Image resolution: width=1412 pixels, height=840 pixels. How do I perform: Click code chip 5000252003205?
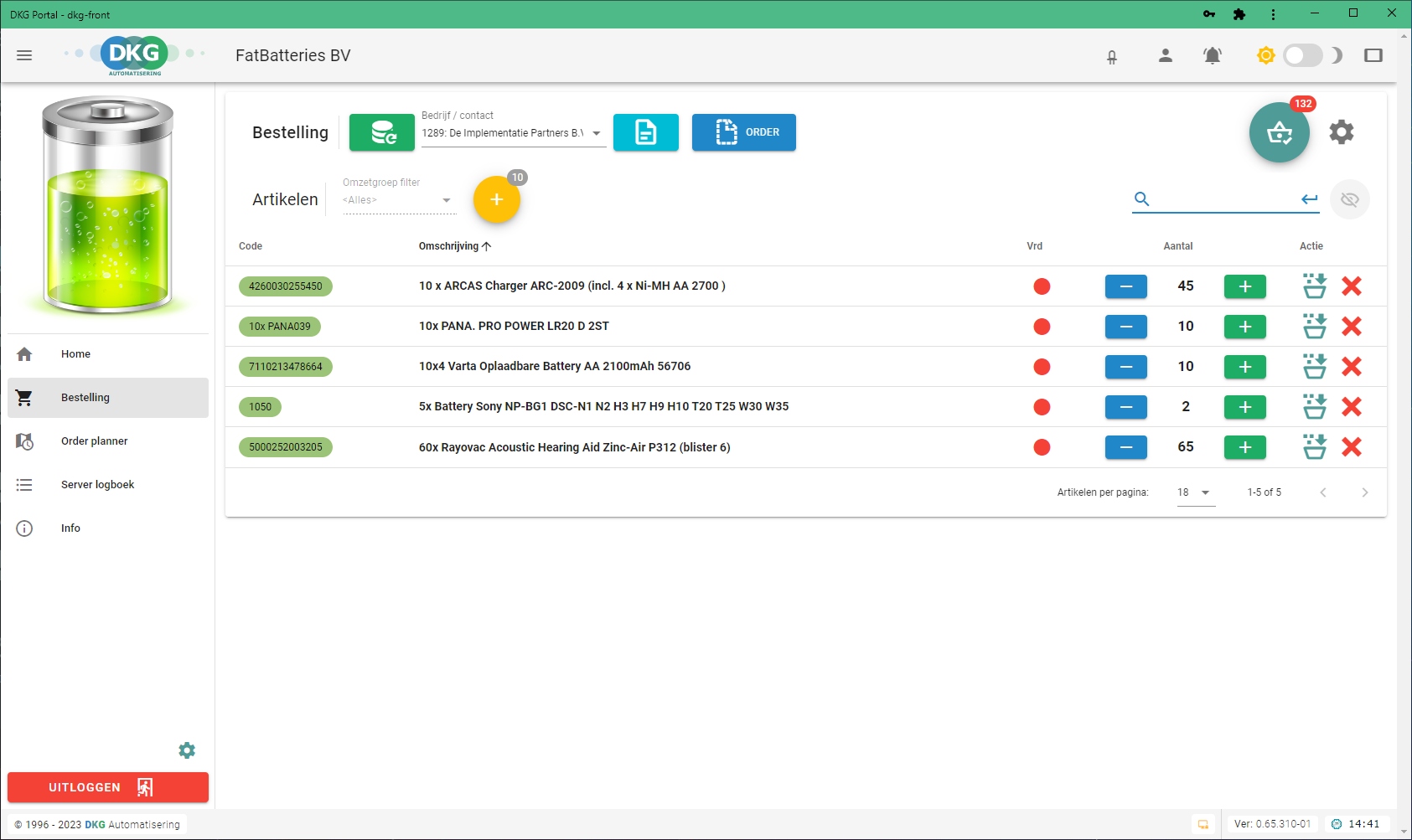286,447
